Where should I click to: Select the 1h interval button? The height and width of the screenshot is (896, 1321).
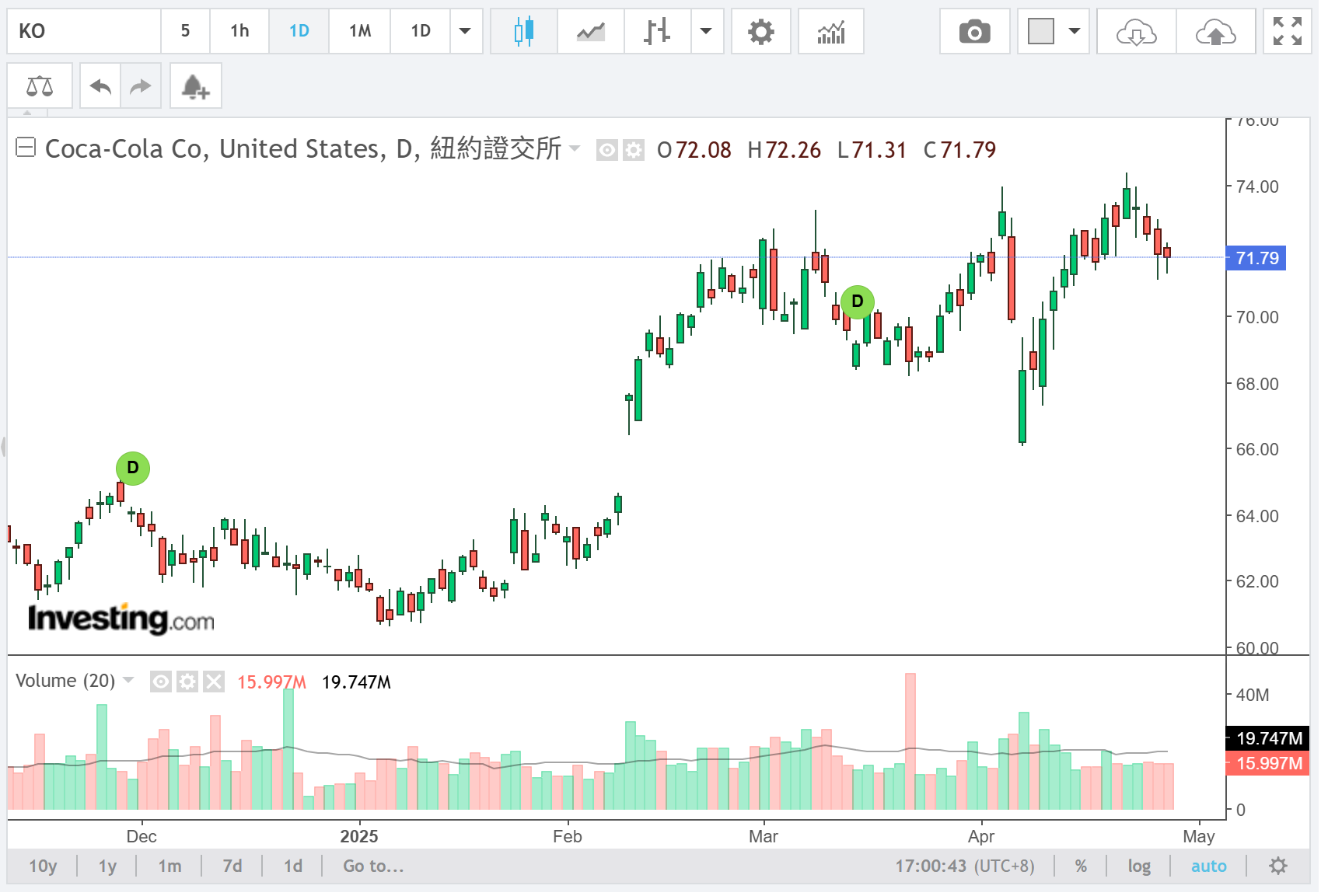coord(239,31)
